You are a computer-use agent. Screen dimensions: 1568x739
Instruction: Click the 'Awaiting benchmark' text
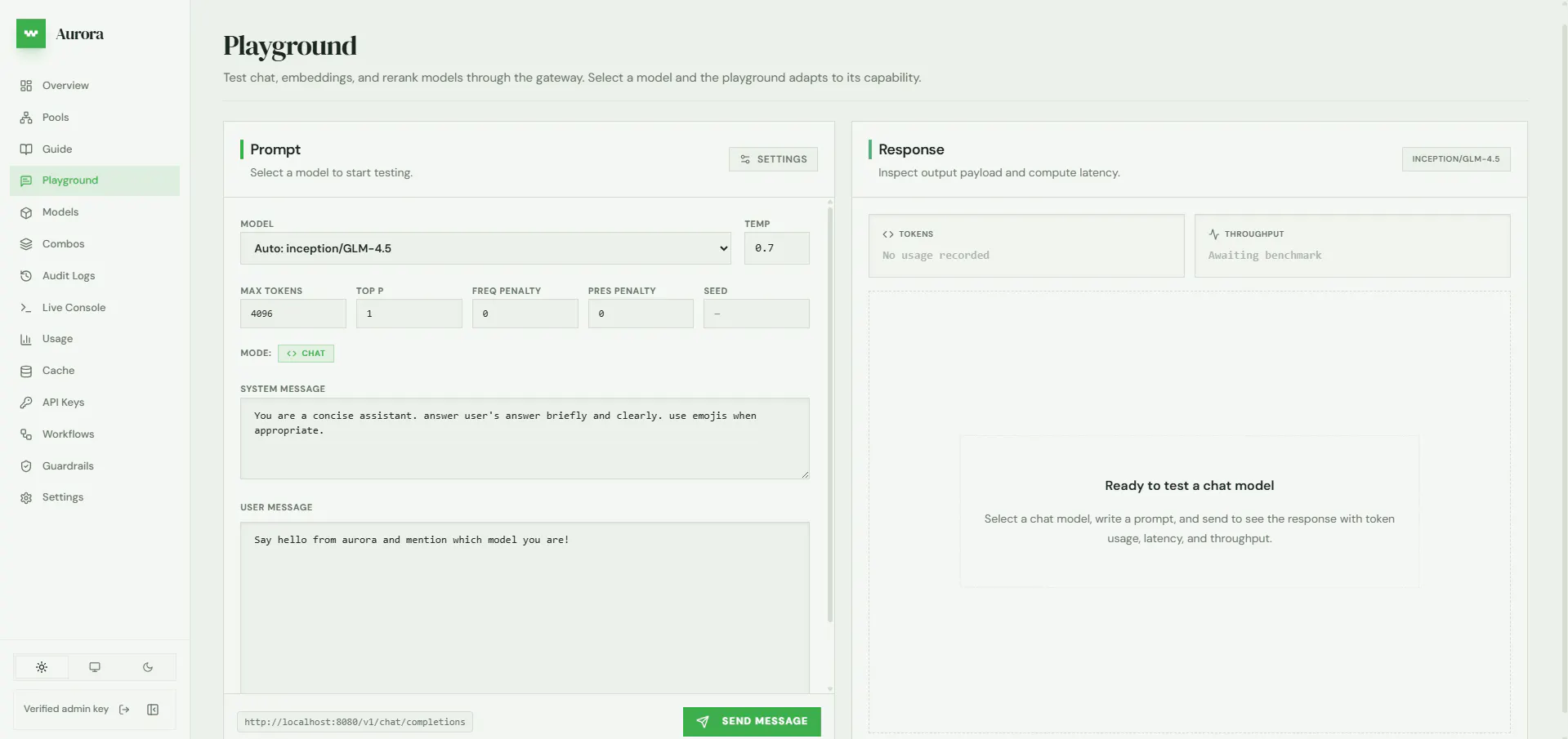tap(1265, 256)
